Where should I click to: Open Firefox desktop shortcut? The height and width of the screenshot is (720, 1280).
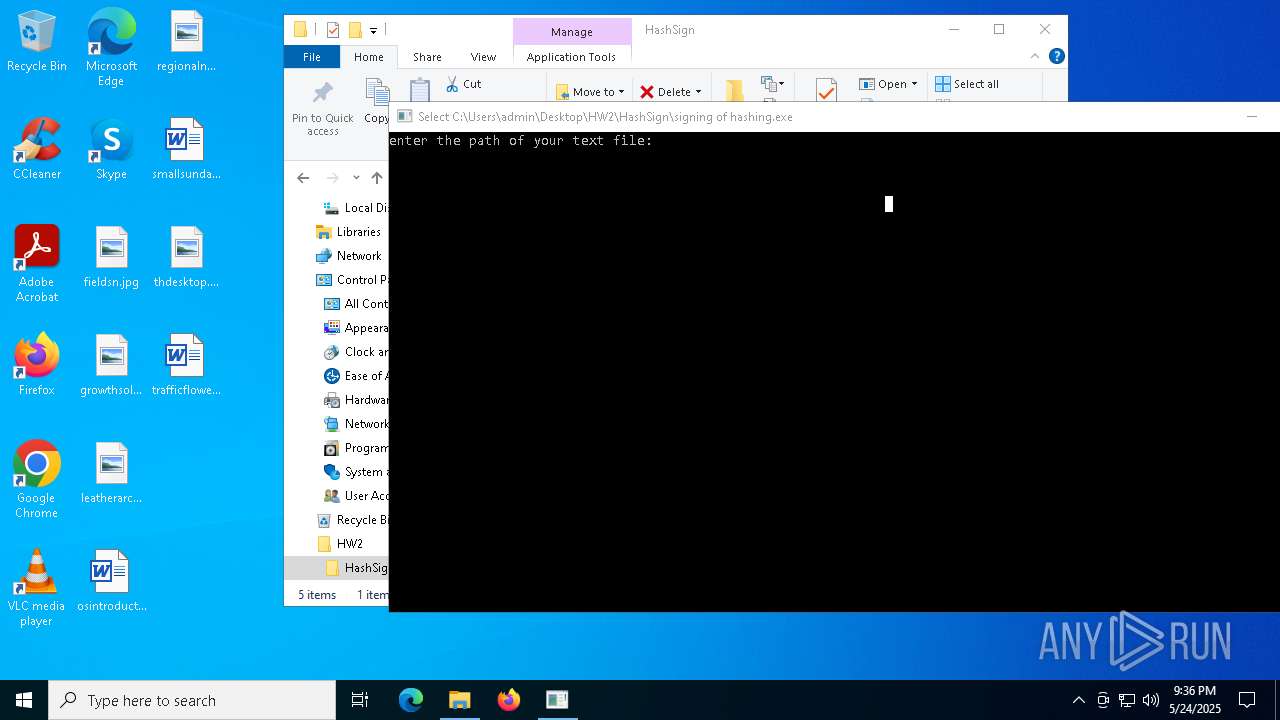point(37,365)
